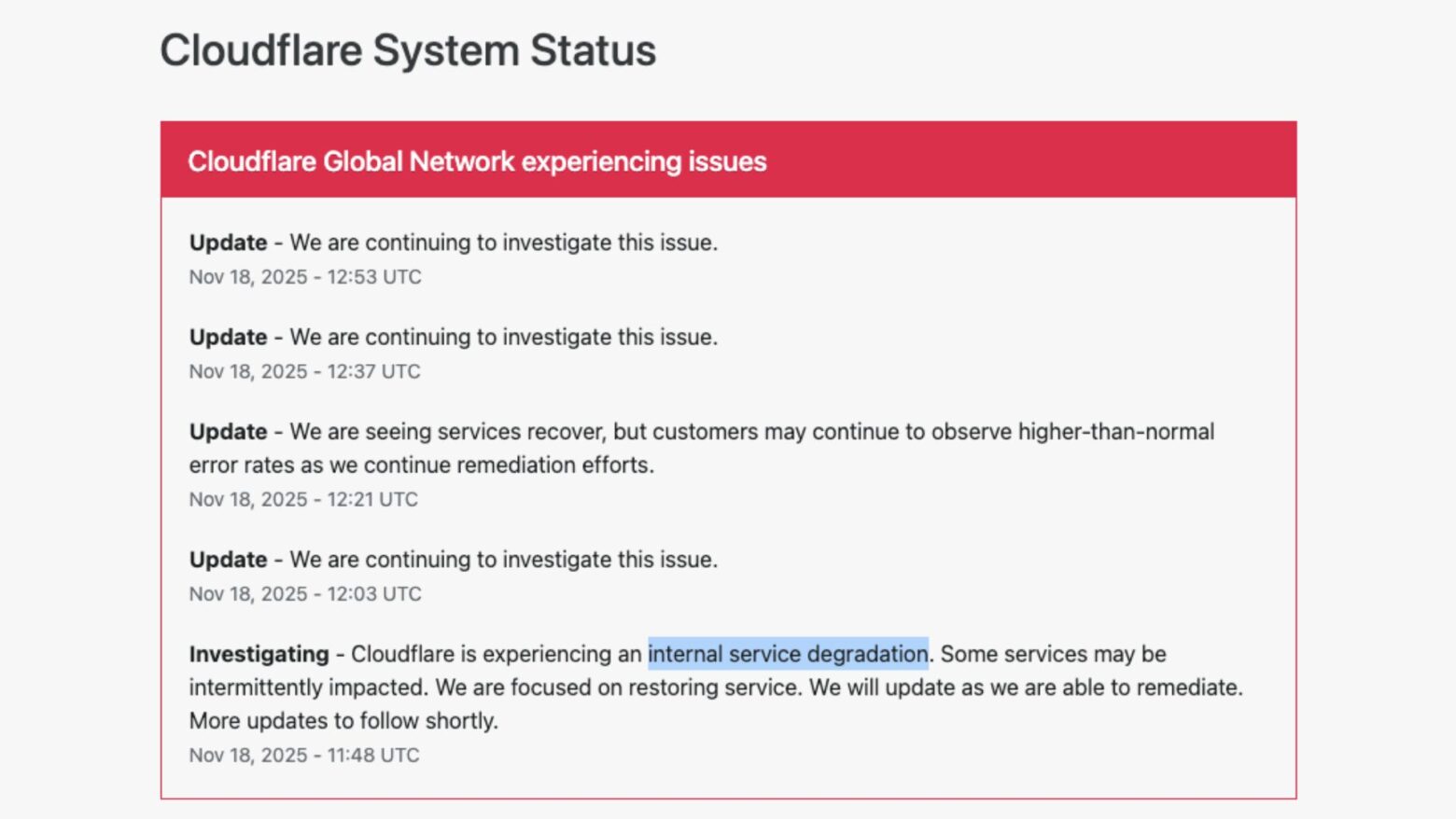Click the bold Update label for services recovering
The height and width of the screenshot is (819, 1456).
coord(228,432)
